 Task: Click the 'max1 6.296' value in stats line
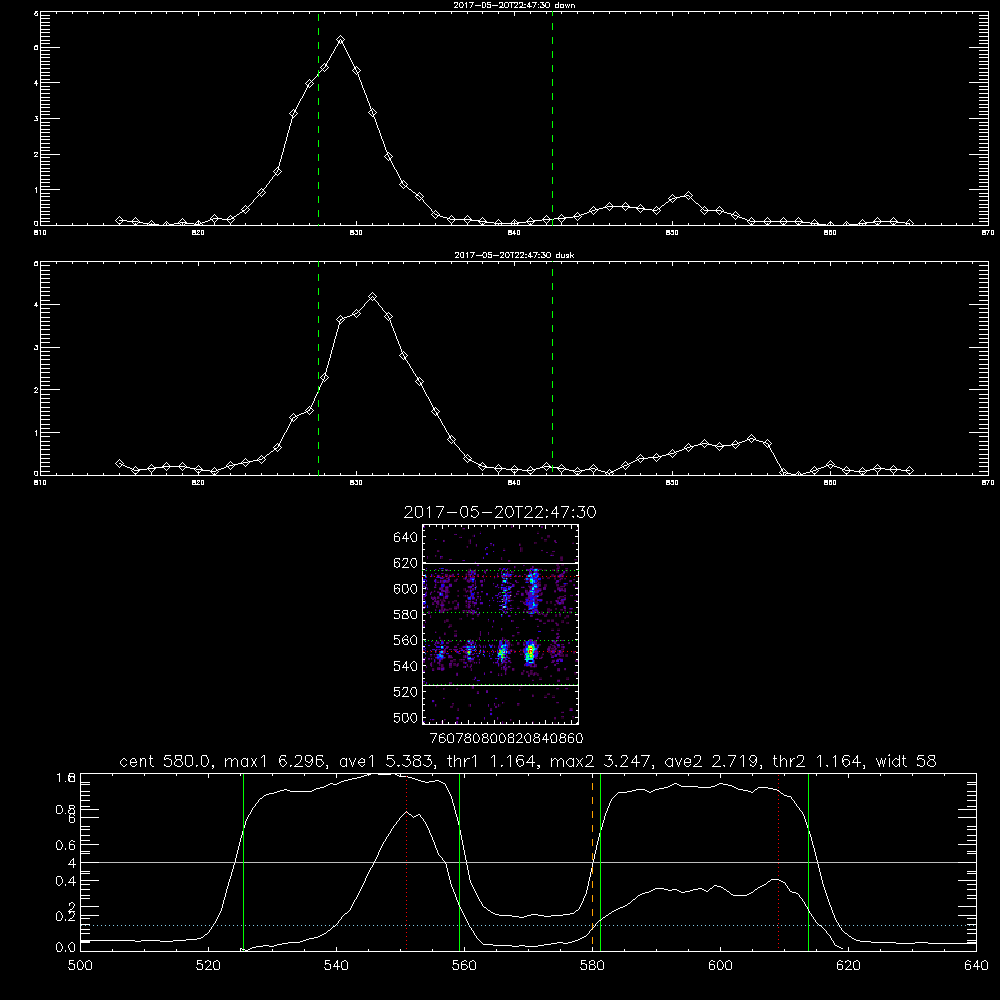[x=272, y=761]
